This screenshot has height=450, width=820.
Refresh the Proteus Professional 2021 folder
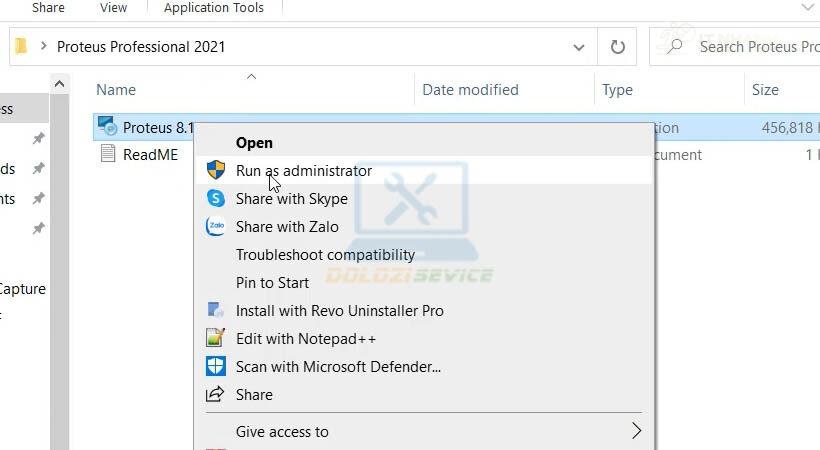(617, 47)
